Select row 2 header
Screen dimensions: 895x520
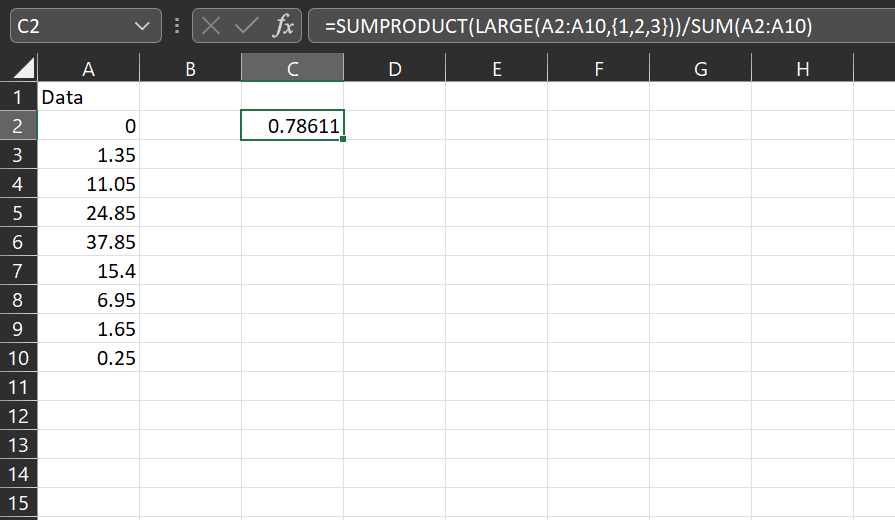[18, 126]
